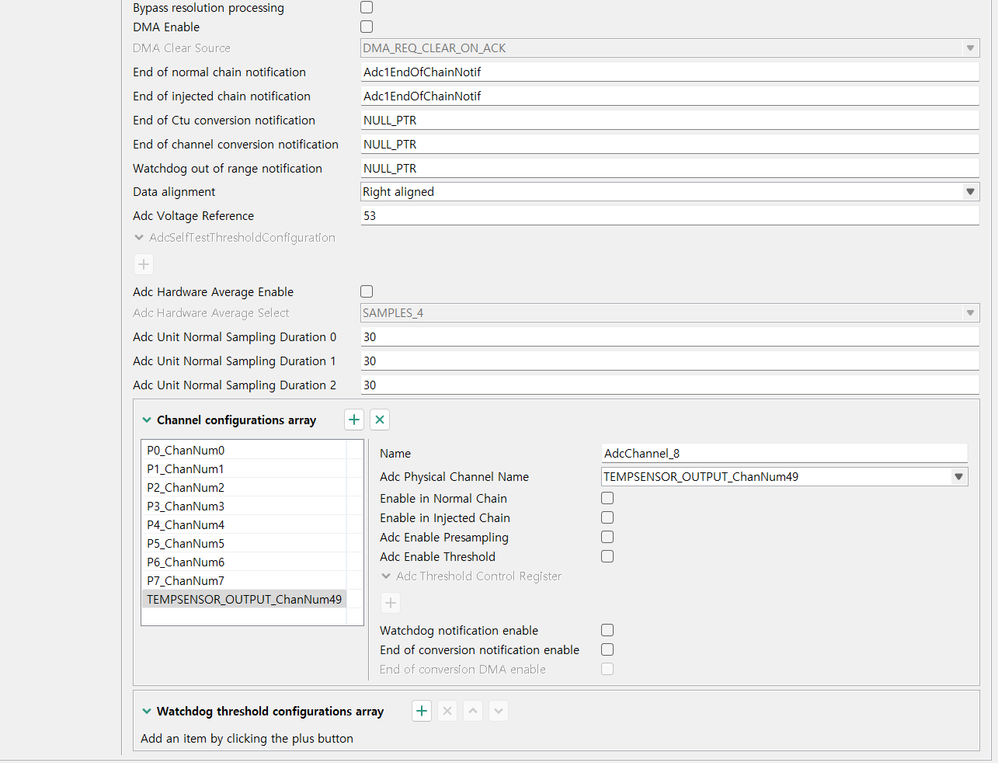Click the Adc Voltage Reference field

pos(668,216)
